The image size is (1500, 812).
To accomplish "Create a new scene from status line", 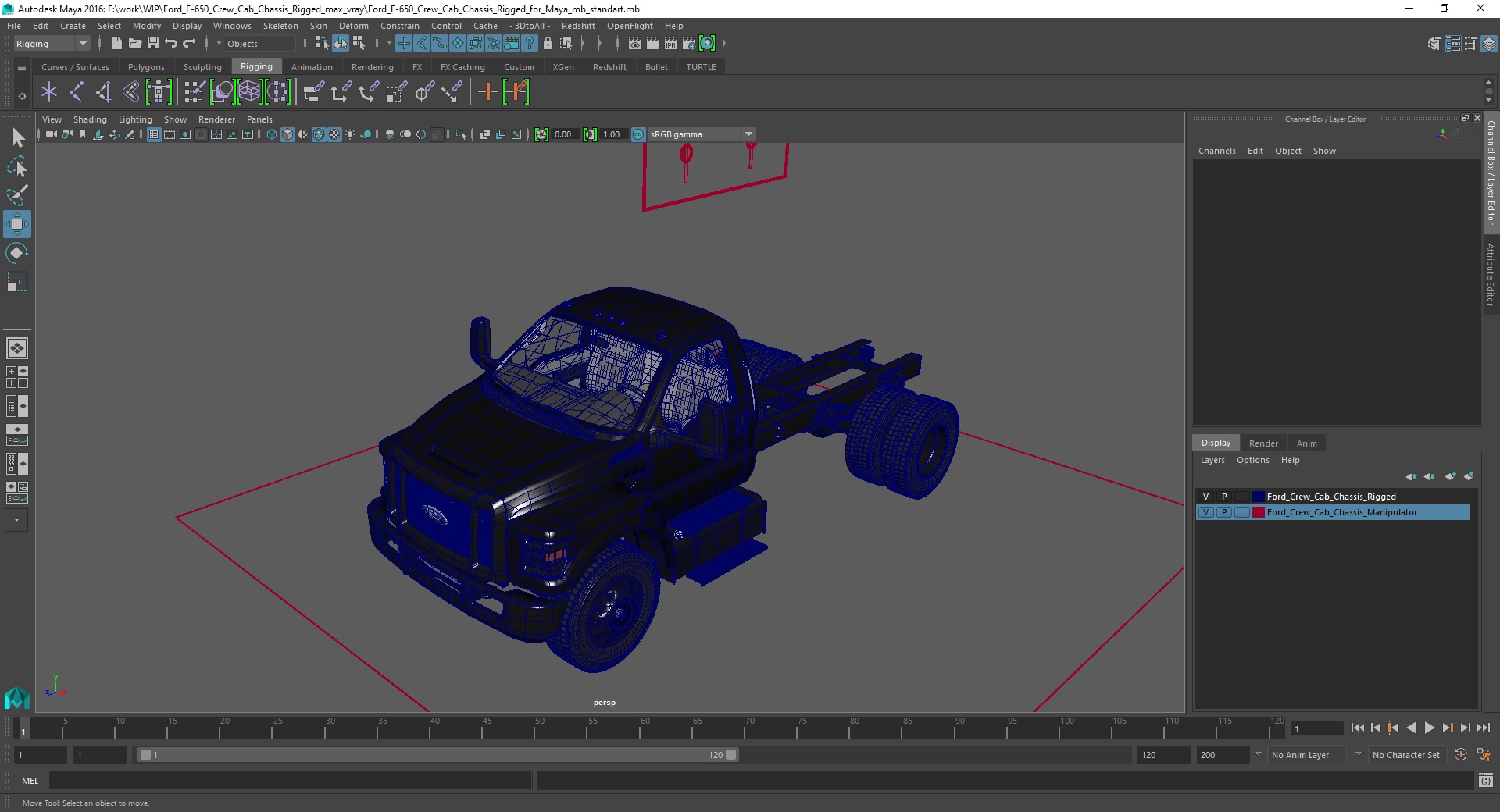I will pyautogui.click(x=116, y=44).
